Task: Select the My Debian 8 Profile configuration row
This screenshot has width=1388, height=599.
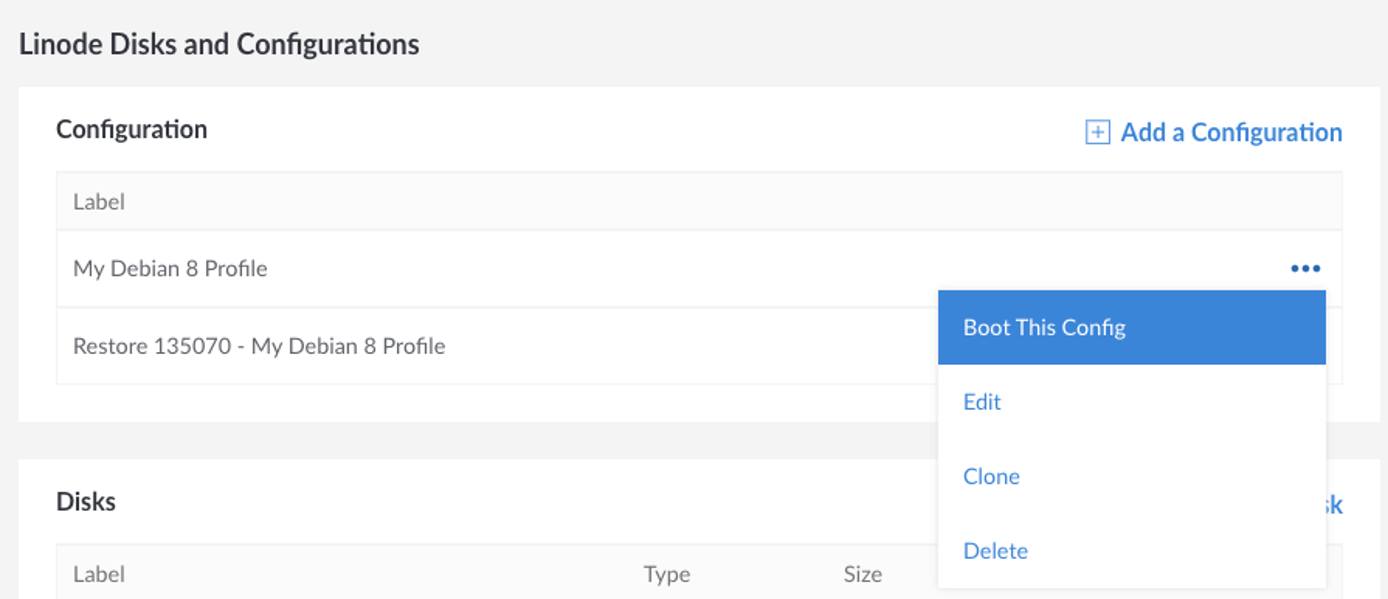Action: pyautogui.click(x=400, y=267)
